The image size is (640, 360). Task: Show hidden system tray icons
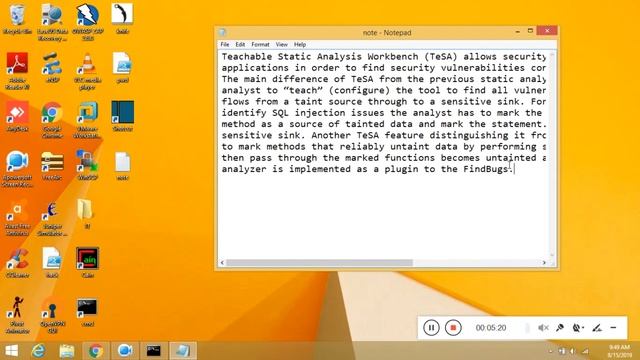pyautogui.click(x=551, y=351)
